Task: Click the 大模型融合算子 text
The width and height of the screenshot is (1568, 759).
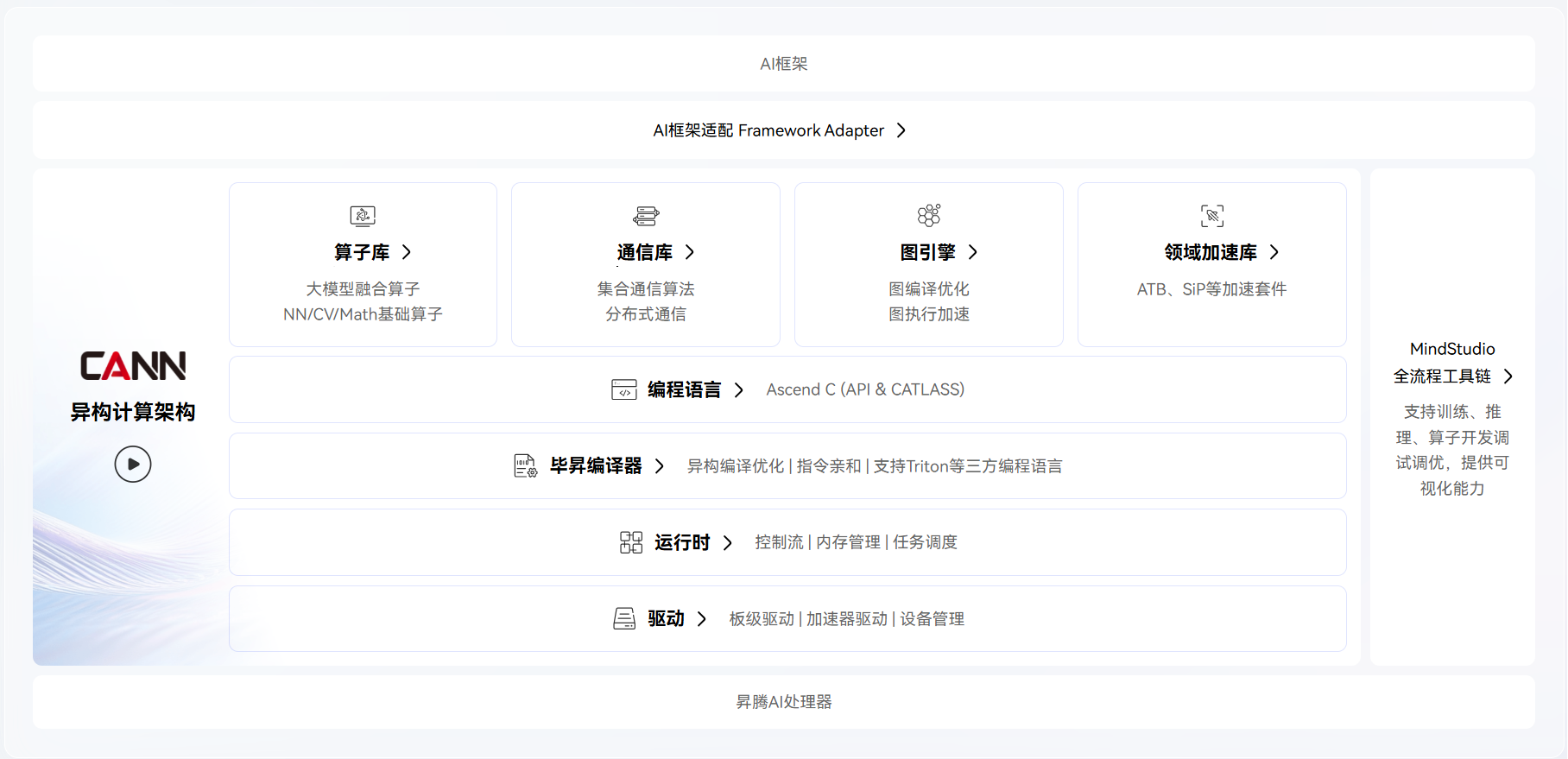Action: 363,289
